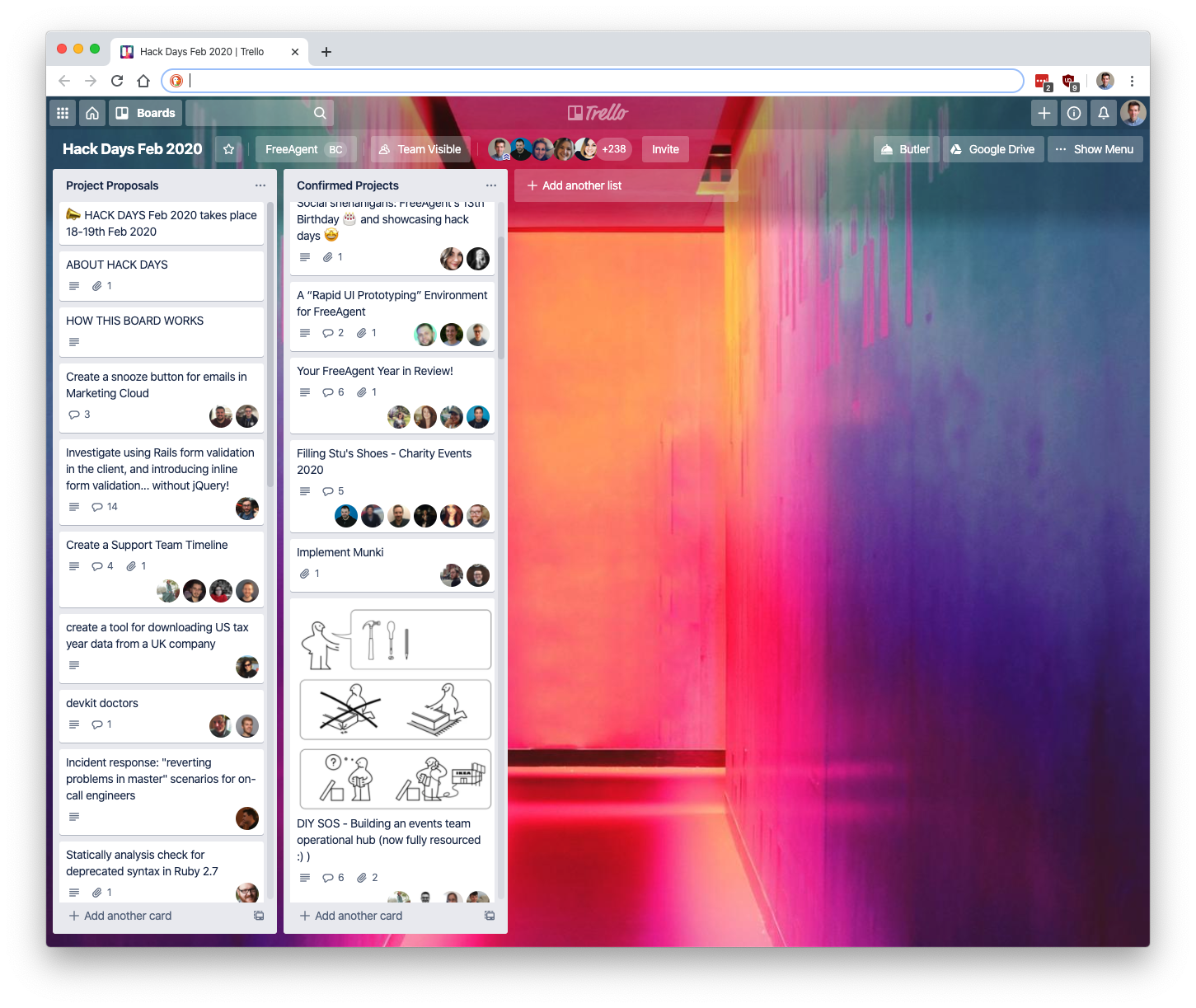Click description icon on HOW THIS BOARD WORKS
The width and height of the screenshot is (1196, 1008).
[x=74, y=342]
